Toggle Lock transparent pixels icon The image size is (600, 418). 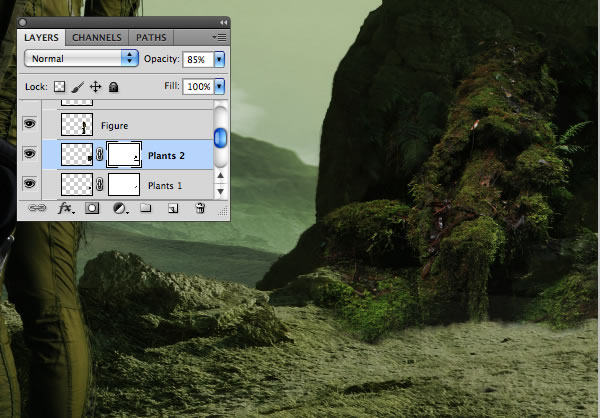click(59, 87)
